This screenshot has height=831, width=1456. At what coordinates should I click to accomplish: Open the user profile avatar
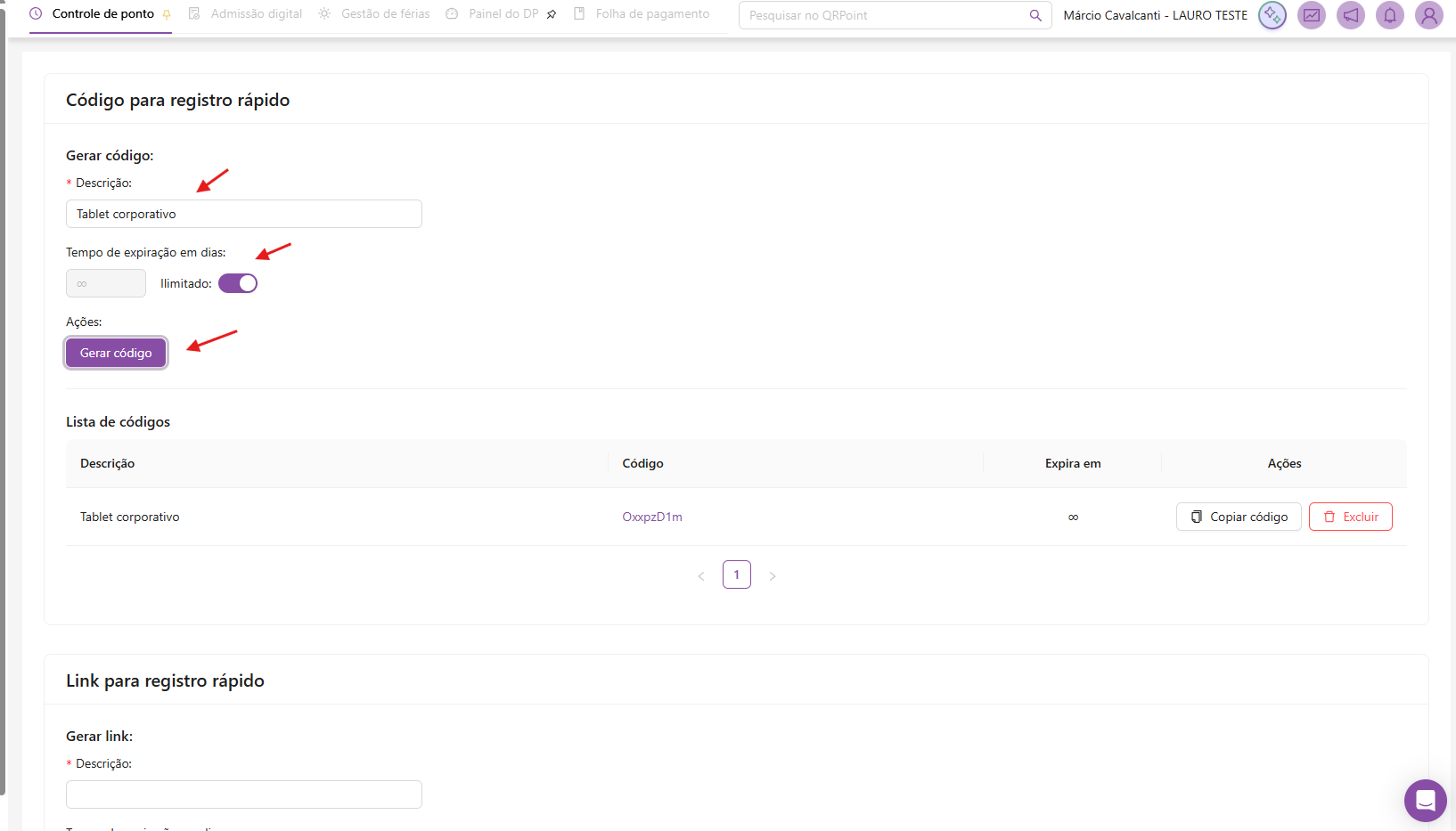[x=1428, y=15]
